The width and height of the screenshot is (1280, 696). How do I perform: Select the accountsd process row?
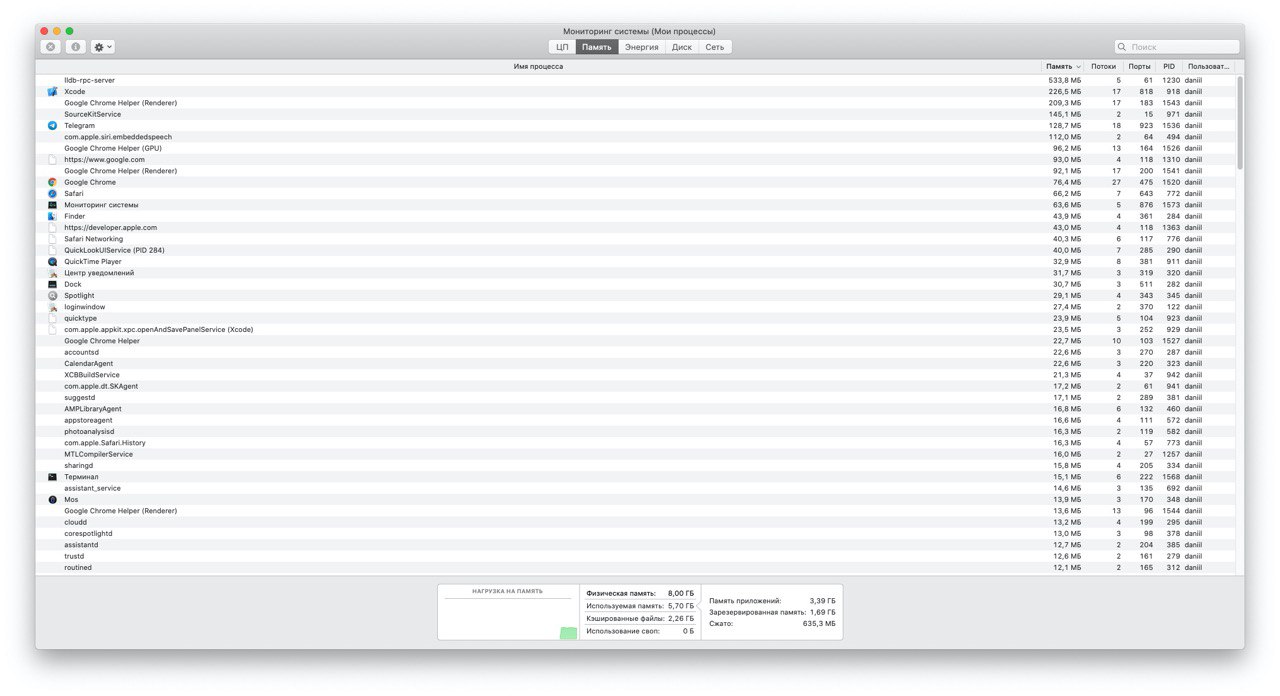point(636,352)
